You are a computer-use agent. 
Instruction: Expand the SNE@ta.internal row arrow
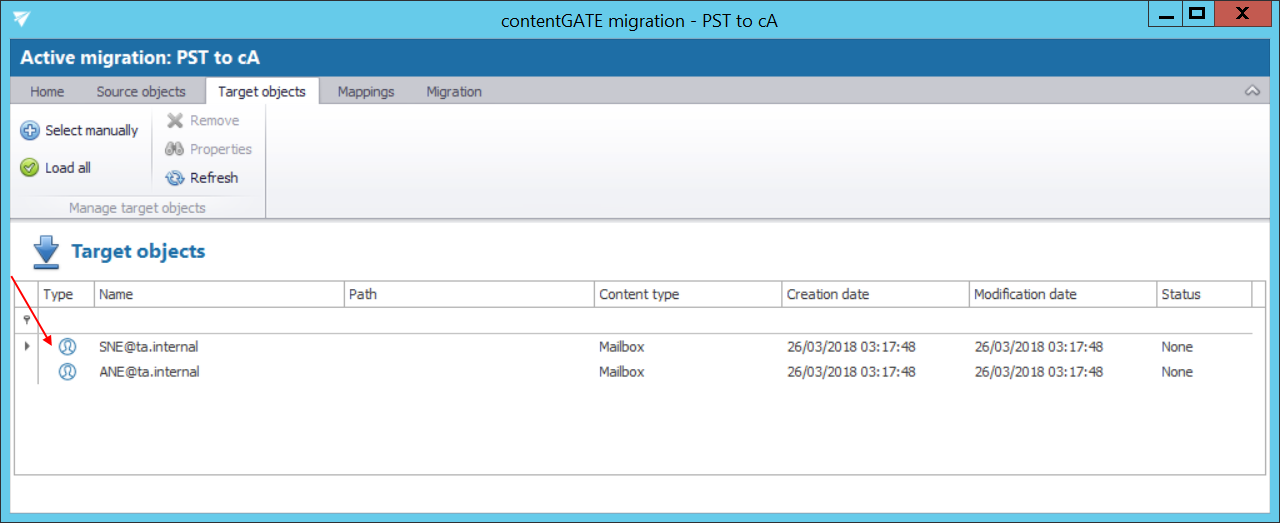(27, 347)
